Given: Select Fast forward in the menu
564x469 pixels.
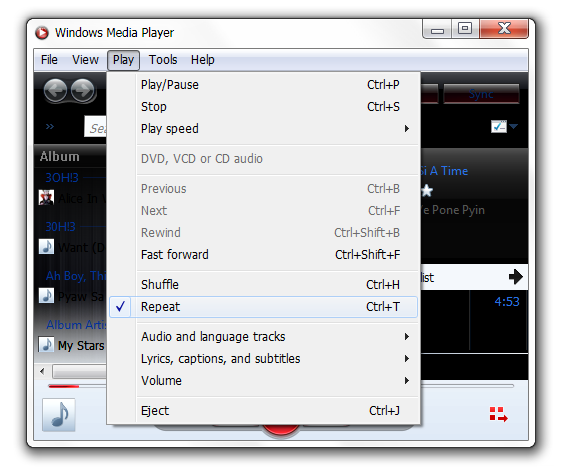Looking at the screenshot, I should point(264,255).
